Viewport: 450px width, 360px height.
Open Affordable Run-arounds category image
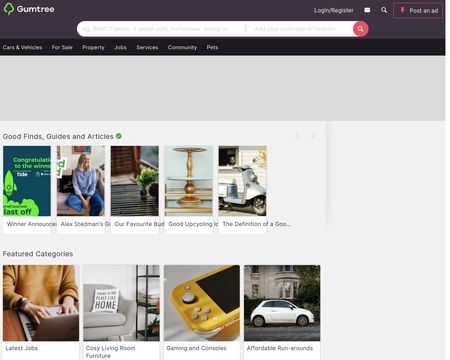click(282, 303)
